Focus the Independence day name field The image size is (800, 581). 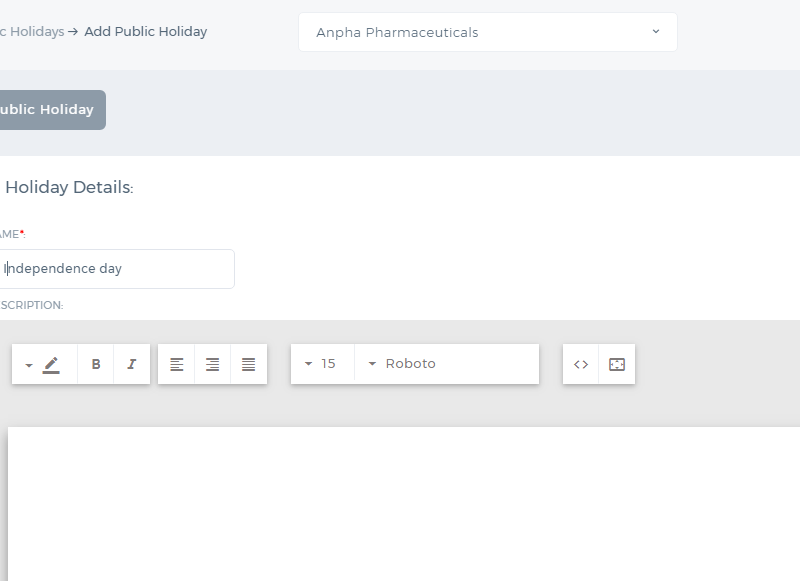[116, 269]
